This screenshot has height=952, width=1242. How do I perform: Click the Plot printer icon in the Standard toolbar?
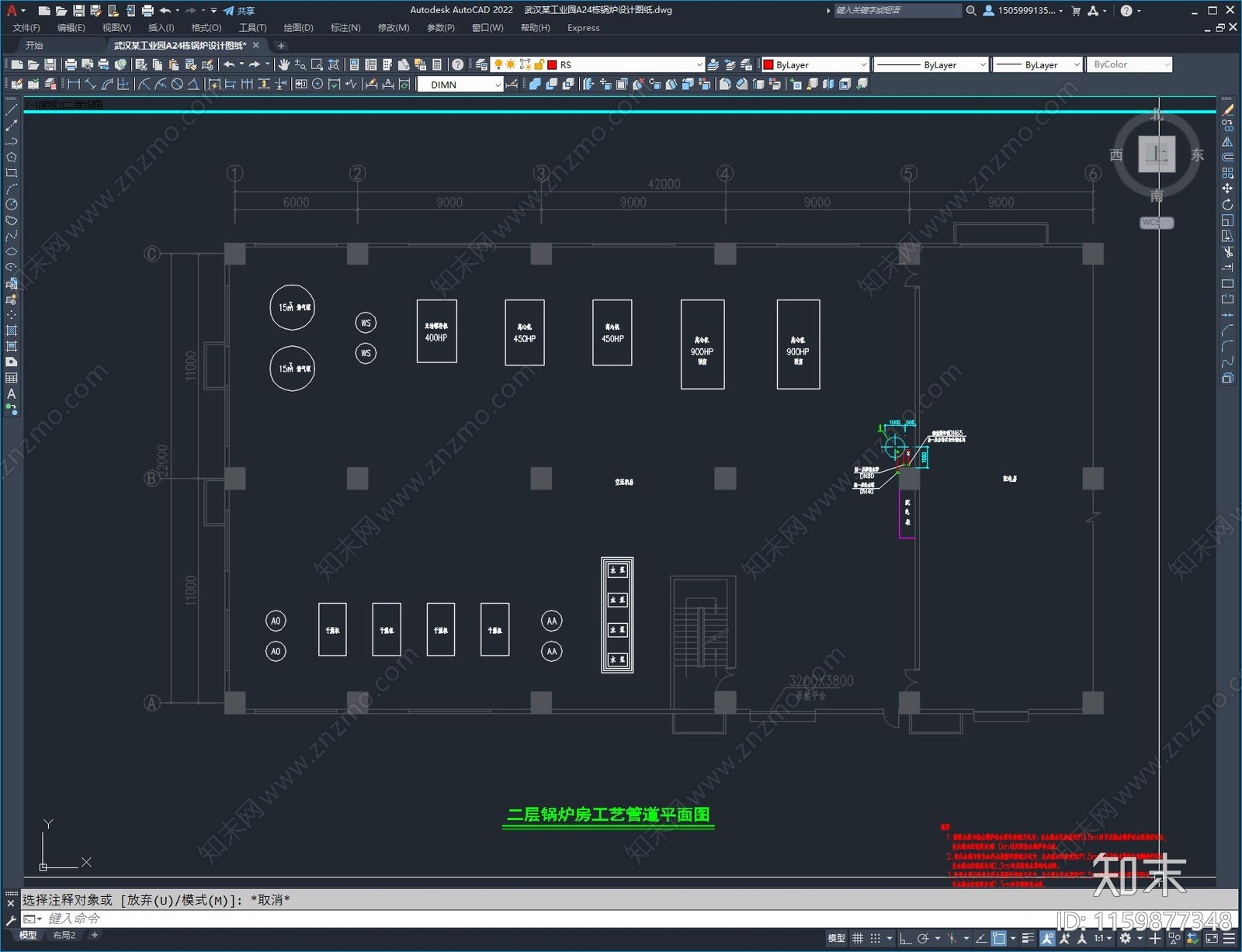point(71,64)
